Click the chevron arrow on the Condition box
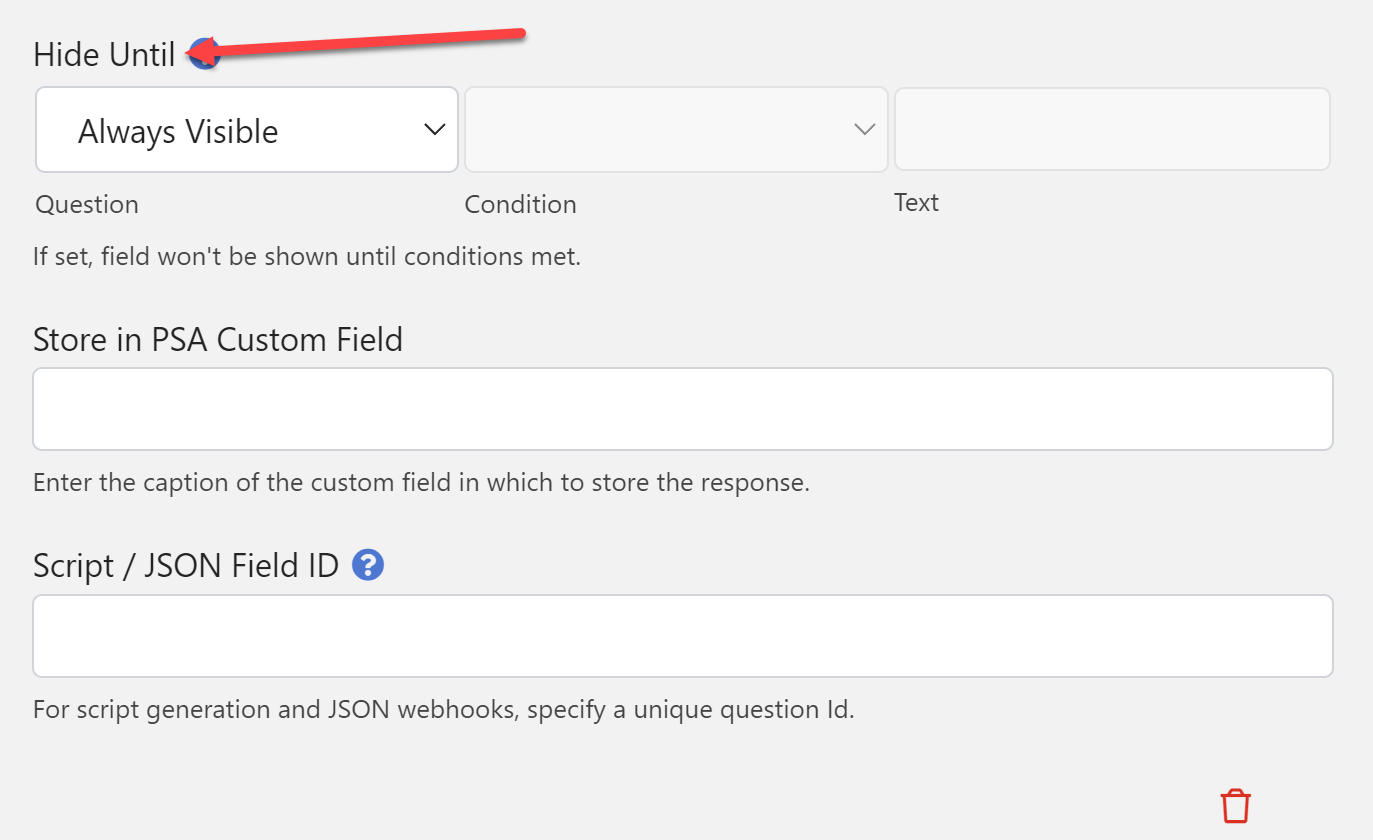 [x=864, y=129]
